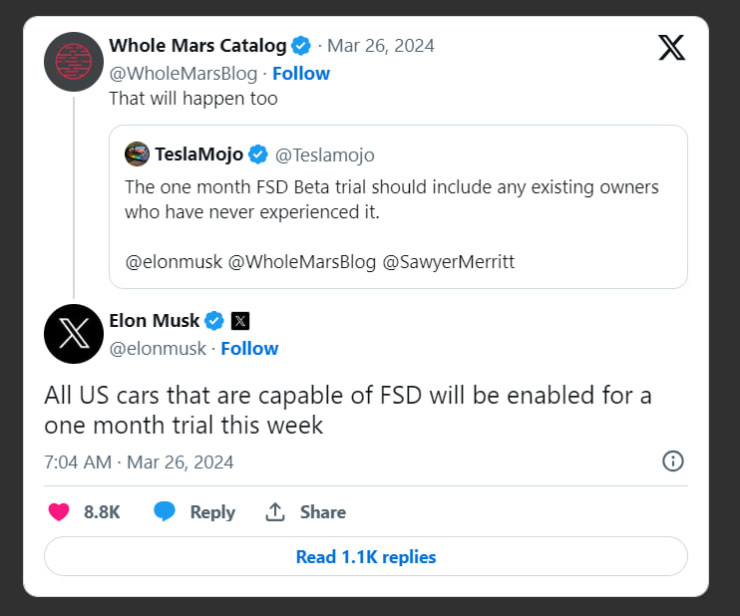Click Whole Mars Catalog verified badge
Image resolution: width=740 pixels, height=616 pixels.
tap(300, 46)
